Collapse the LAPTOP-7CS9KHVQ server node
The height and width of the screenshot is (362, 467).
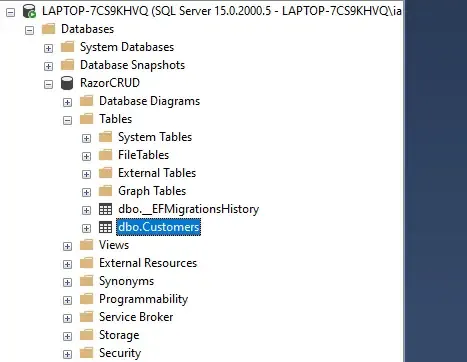tap(11, 13)
